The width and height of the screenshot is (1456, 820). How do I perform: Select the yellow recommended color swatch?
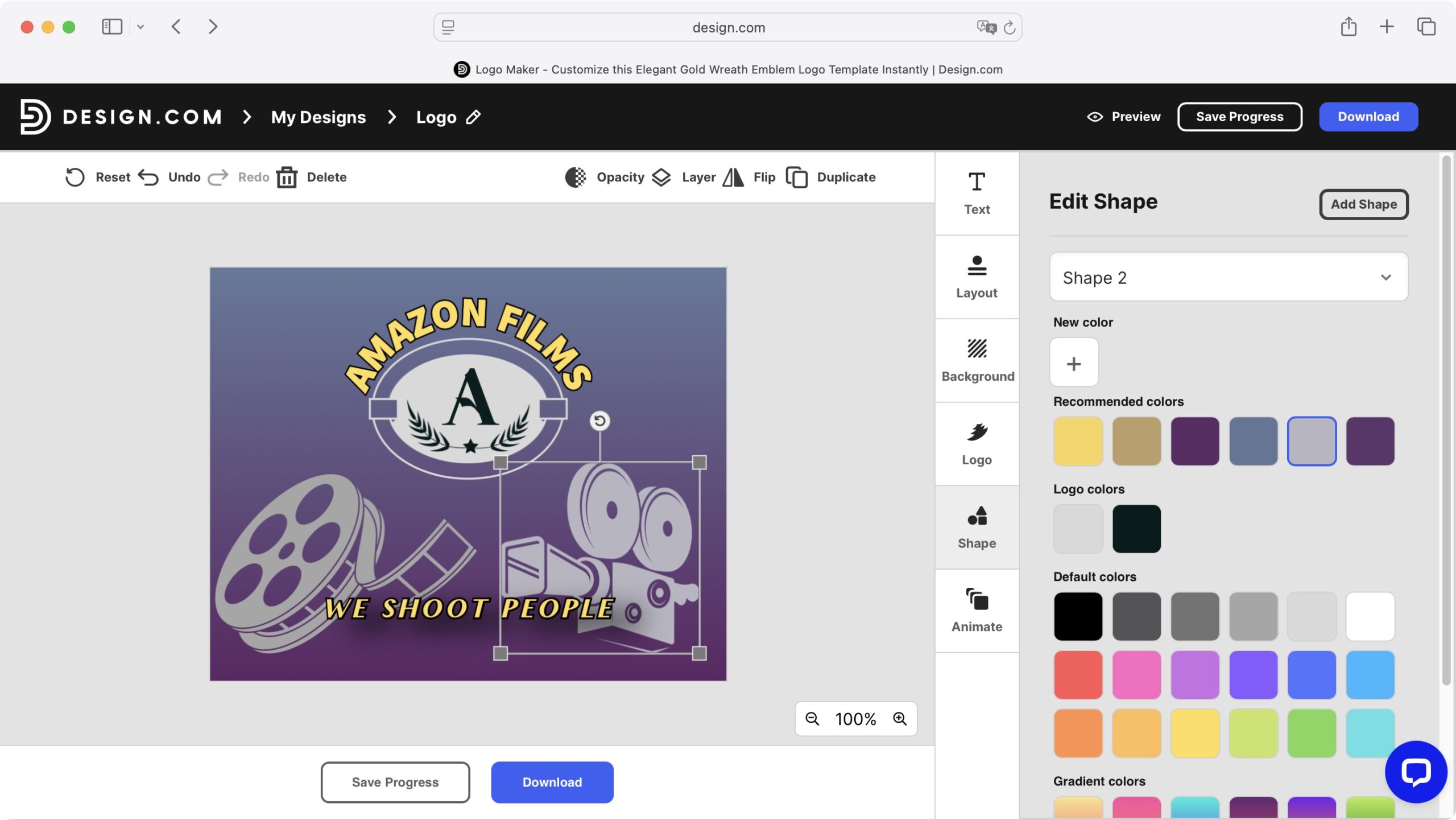click(1078, 441)
